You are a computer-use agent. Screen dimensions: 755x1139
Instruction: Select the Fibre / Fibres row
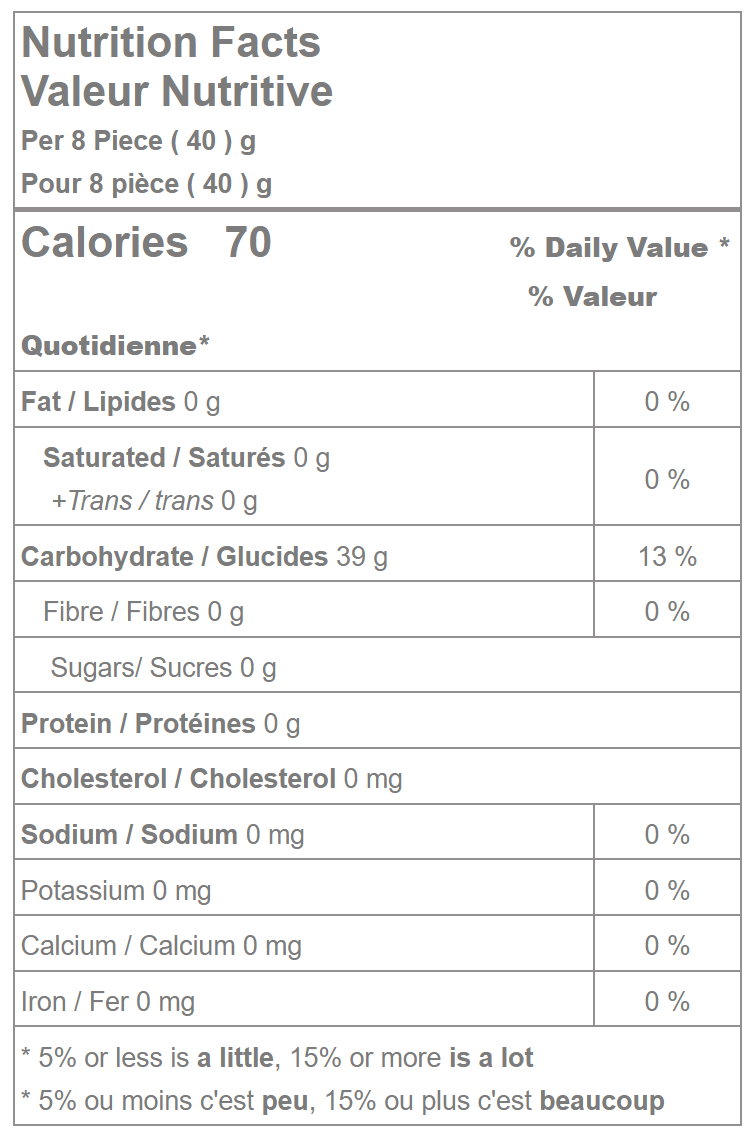coord(143,612)
